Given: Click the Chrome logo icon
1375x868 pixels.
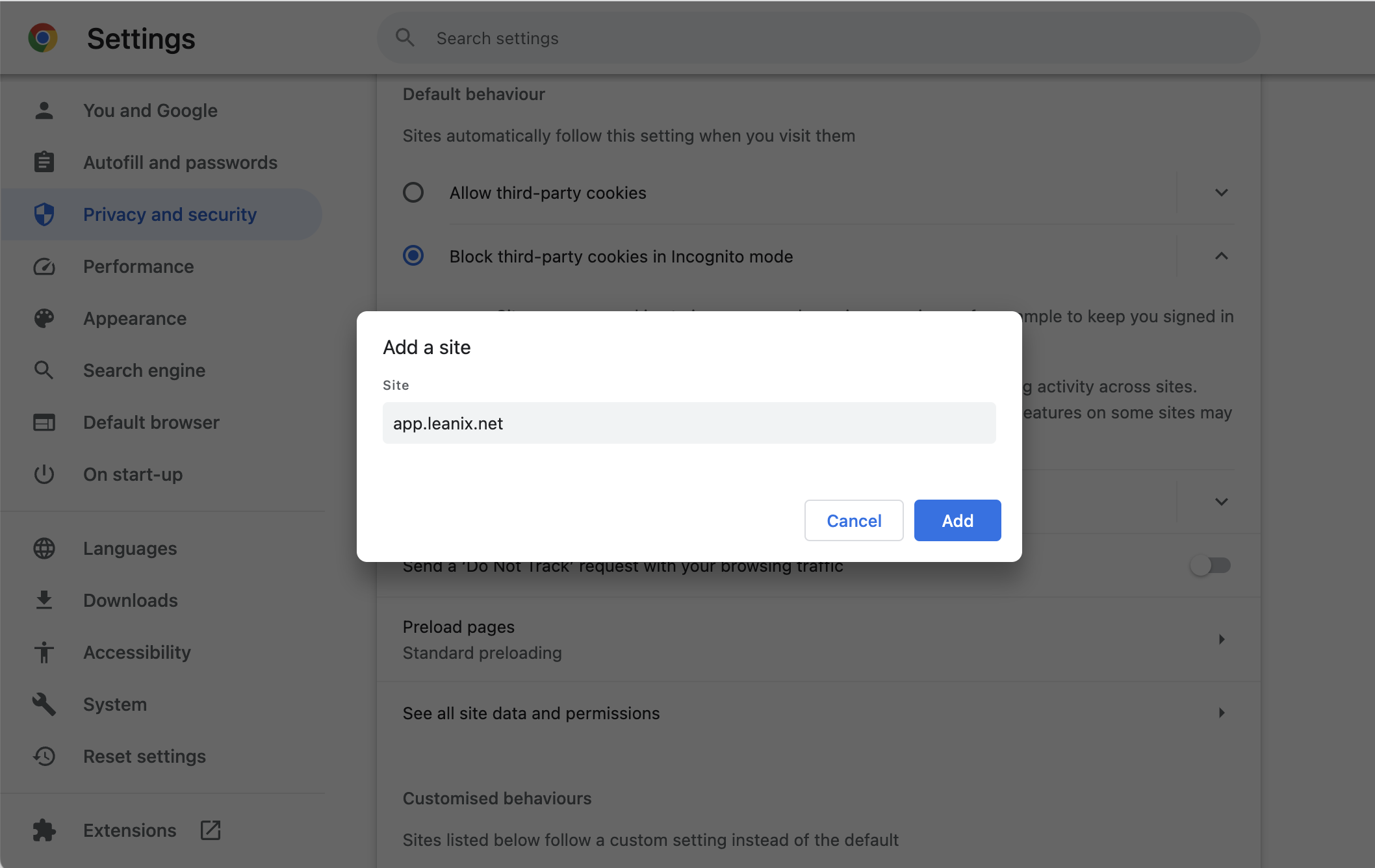Looking at the screenshot, I should click(43, 38).
